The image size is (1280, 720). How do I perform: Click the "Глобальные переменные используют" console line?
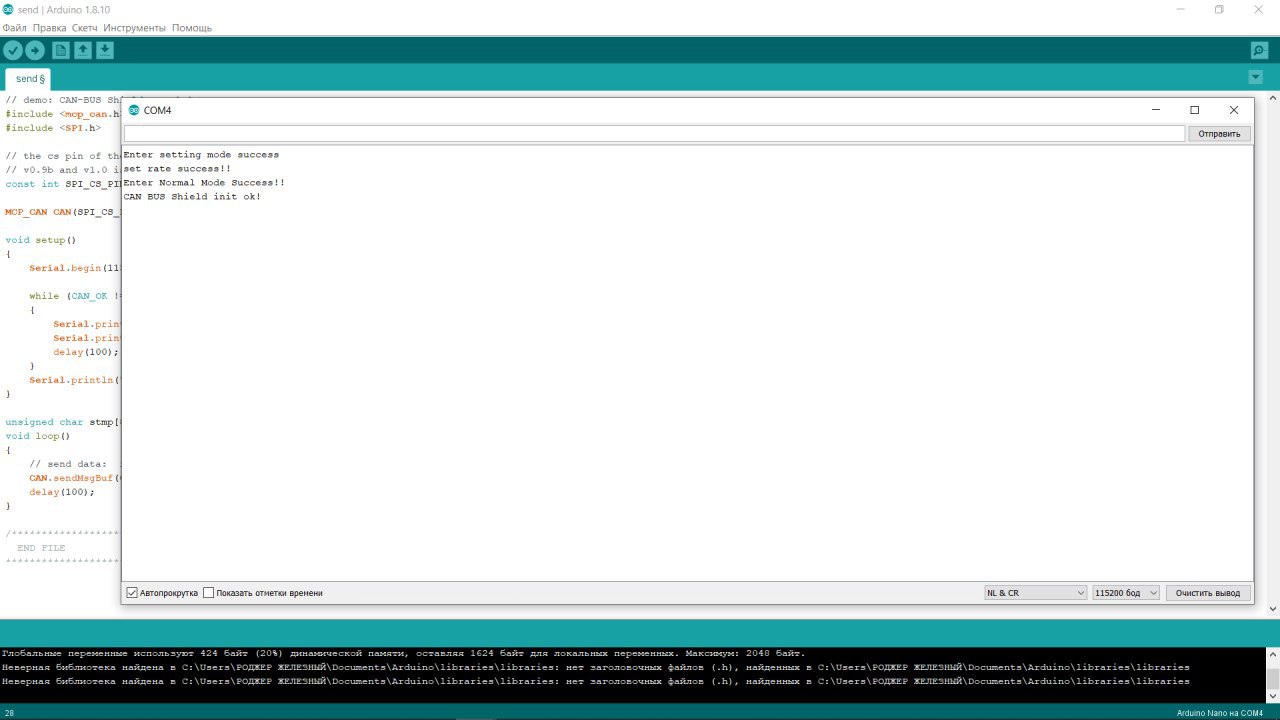[x=403, y=653]
